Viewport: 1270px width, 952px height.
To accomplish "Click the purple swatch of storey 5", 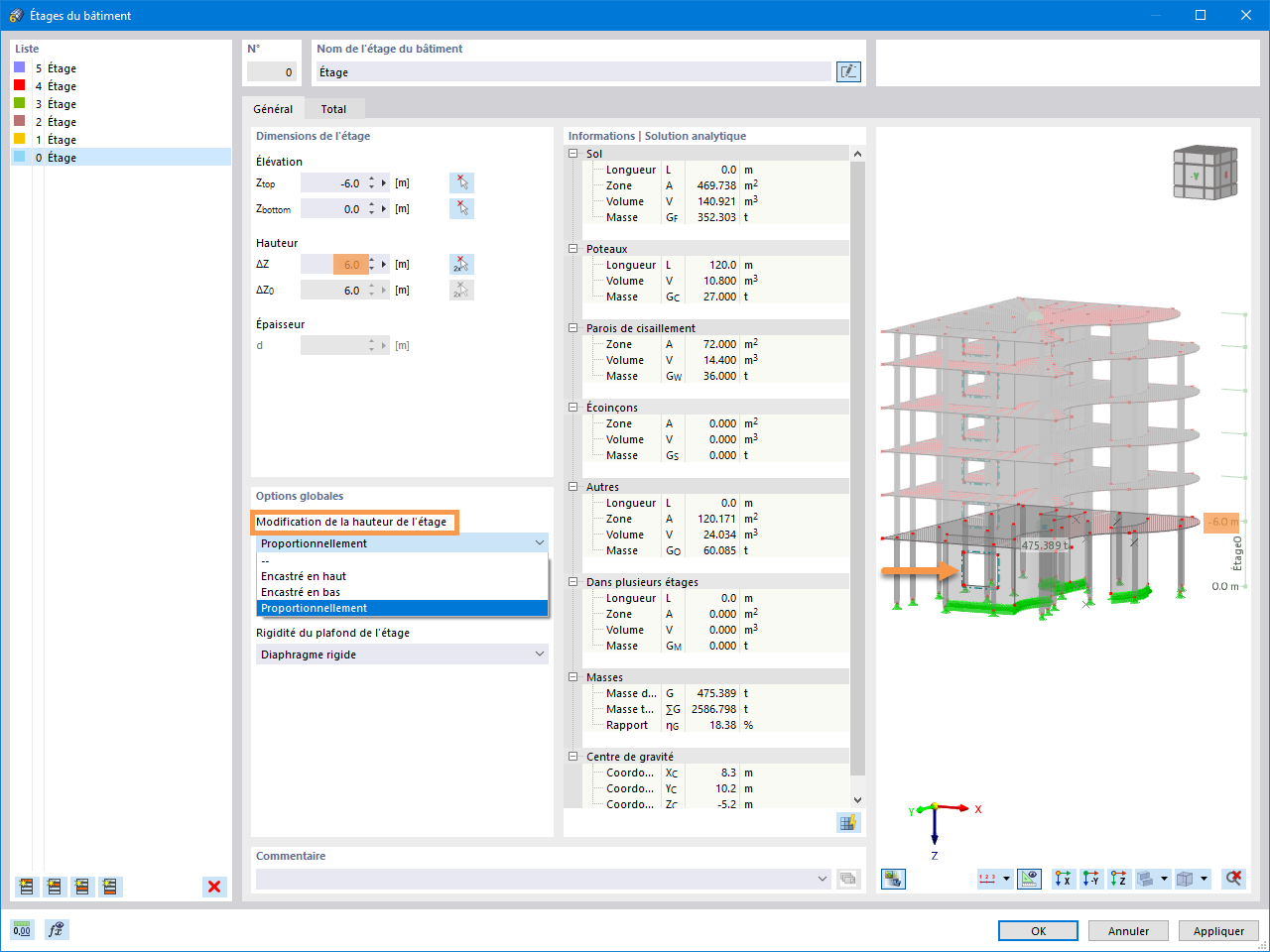I will click(x=19, y=67).
